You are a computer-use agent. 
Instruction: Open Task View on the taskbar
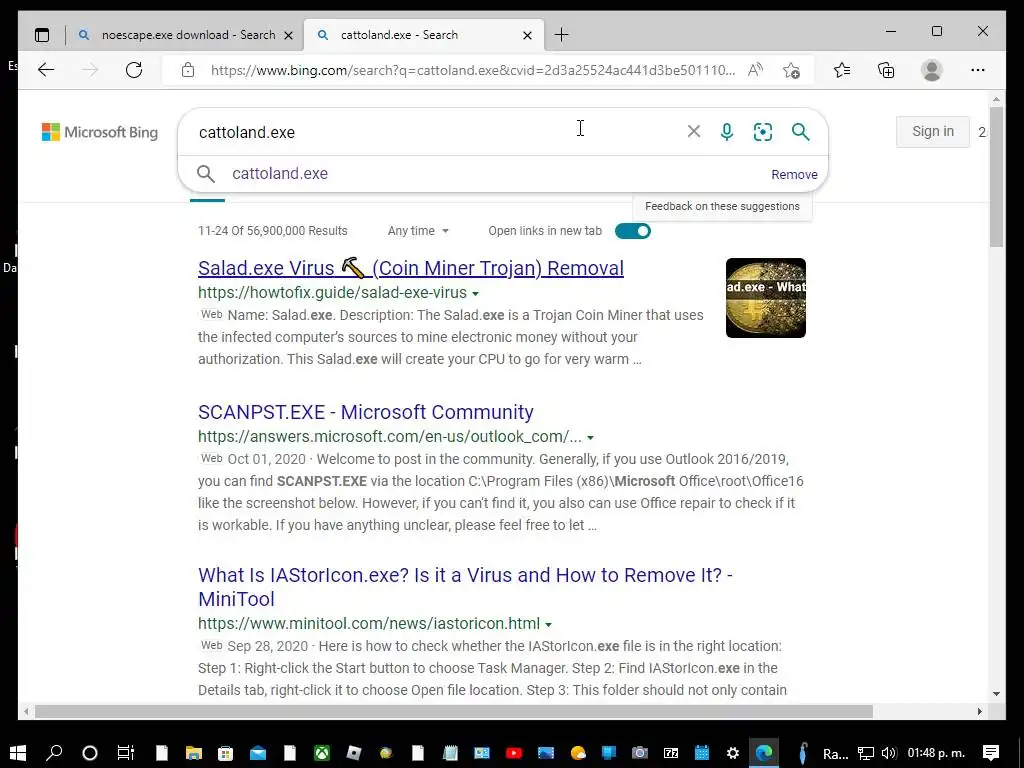coord(125,753)
